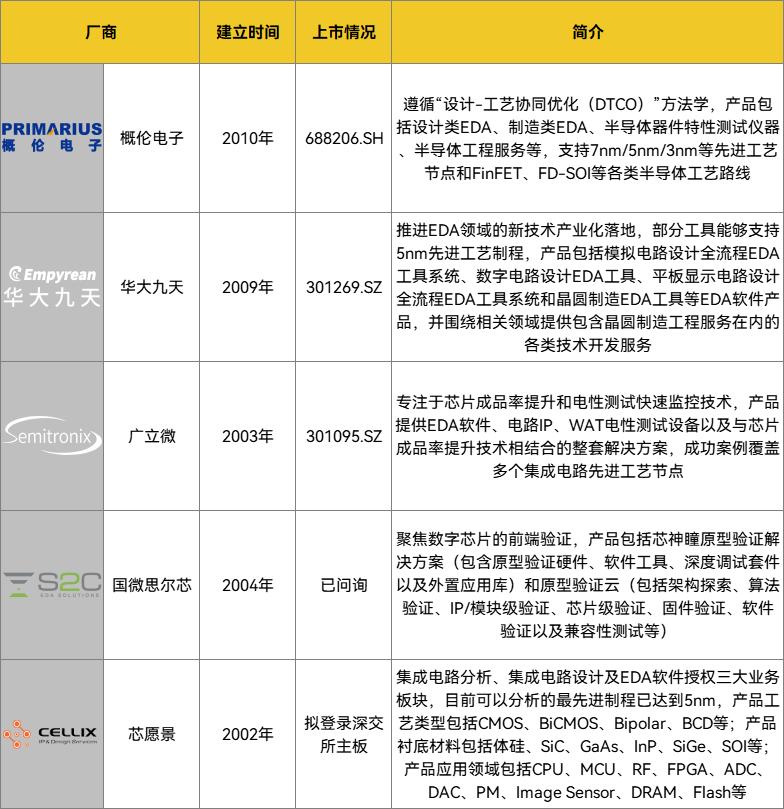Click the 上市情况 column header
The width and height of the screenshot is (784, 809).
[x=344, y=32]
